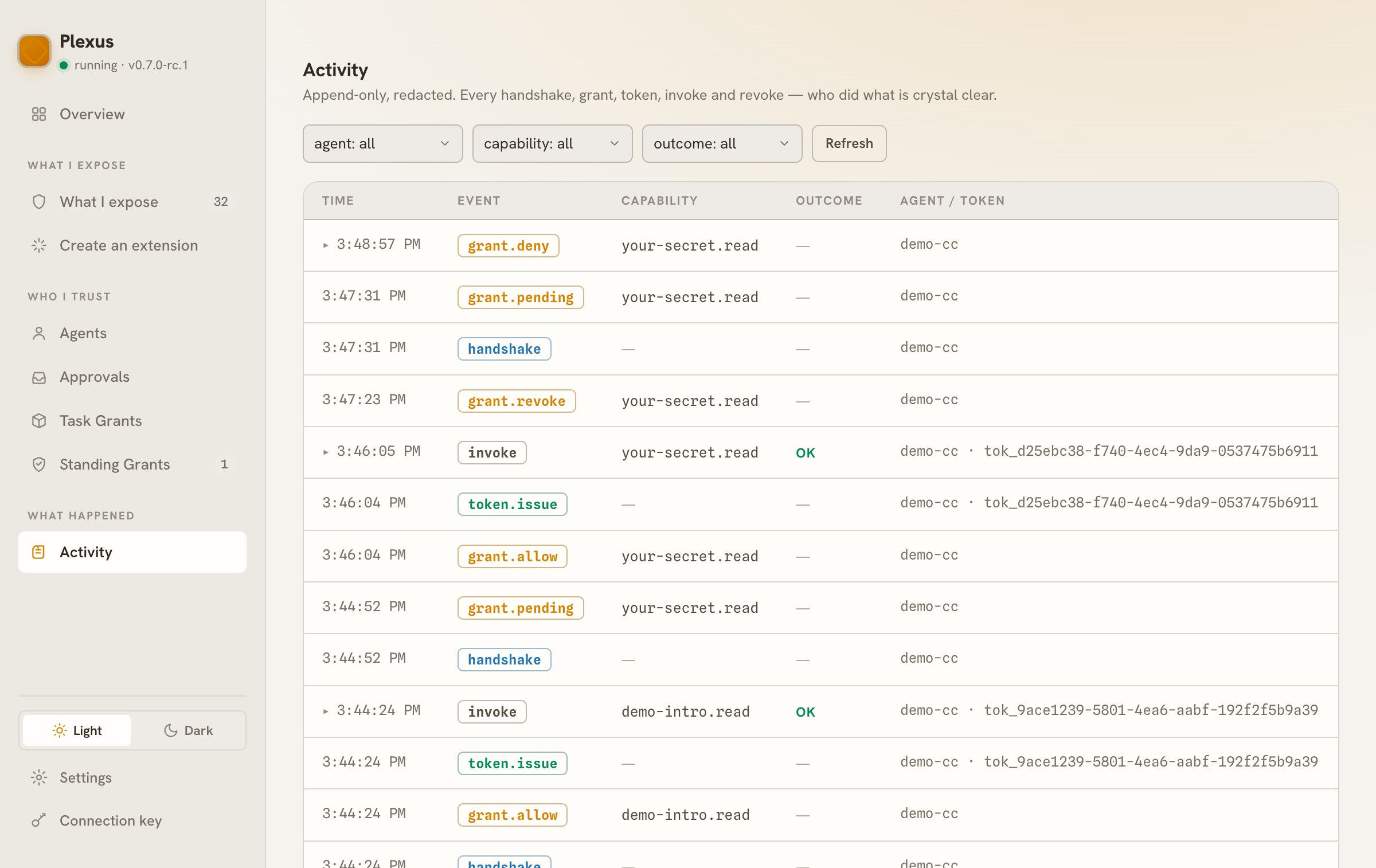The height and width of the screenshot is (868, 1376).
Task: Click grant.pending badge at 3:44:52 PM
Action: coord(521,608)
